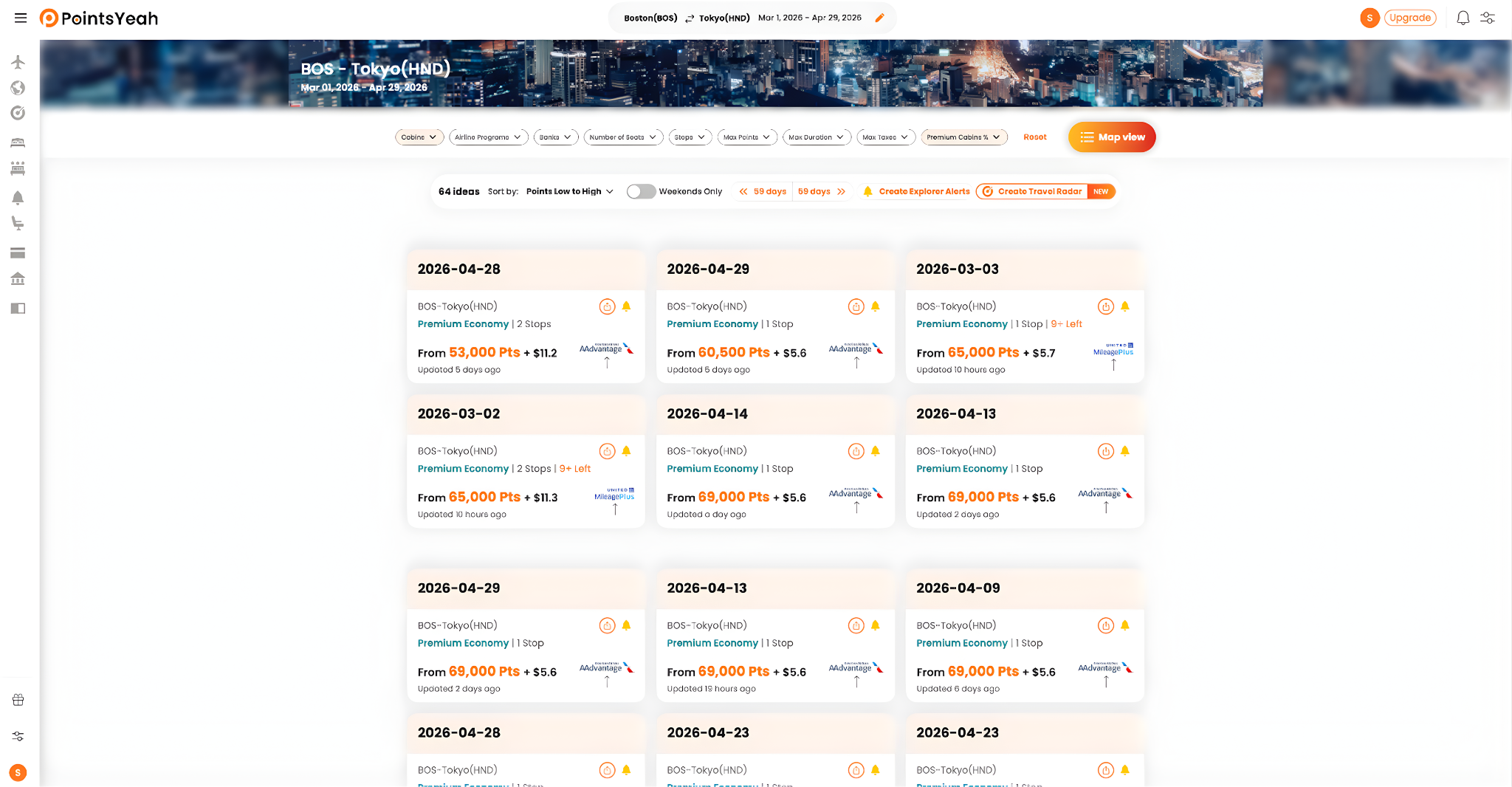Click share icon on 2026-04-14 card
This screenshot has width=1512, height=787.
[x=856, y=451]
